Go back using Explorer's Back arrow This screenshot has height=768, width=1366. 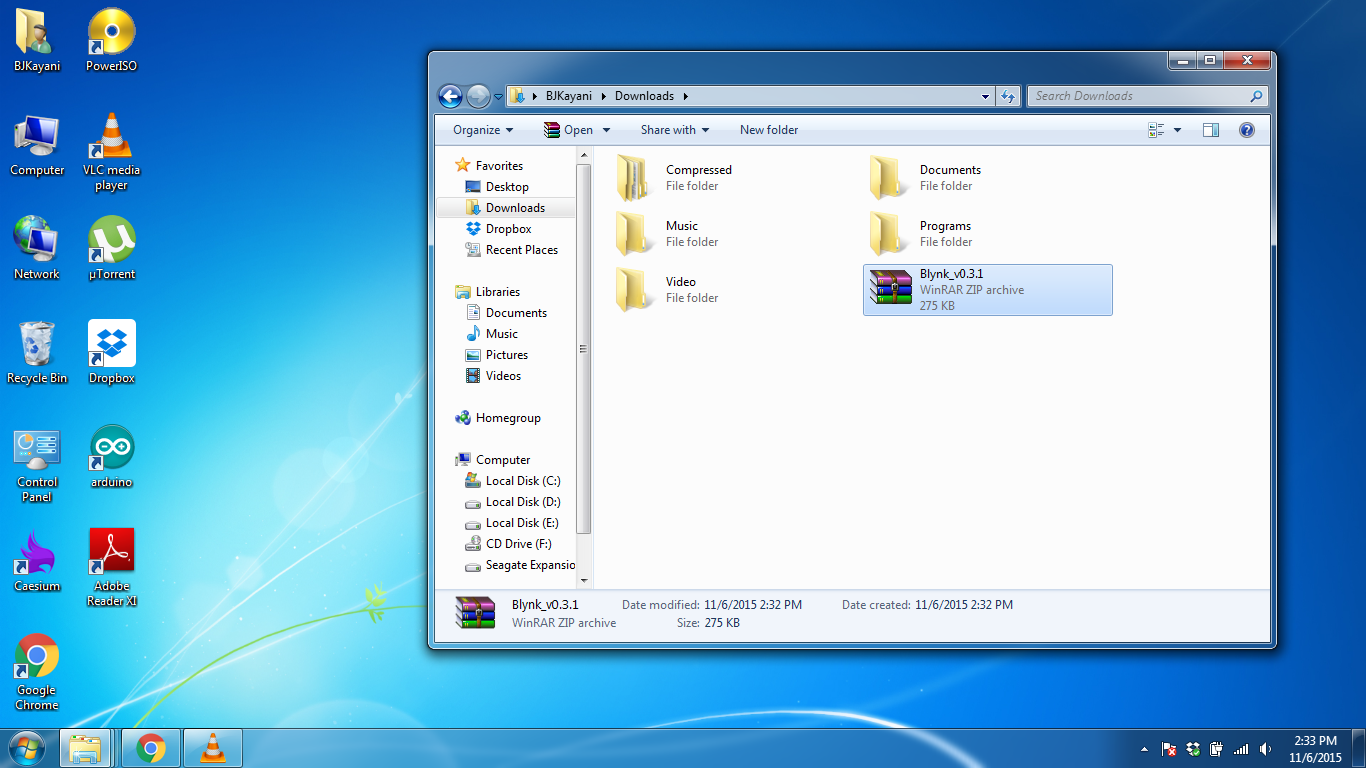point(451,96)
